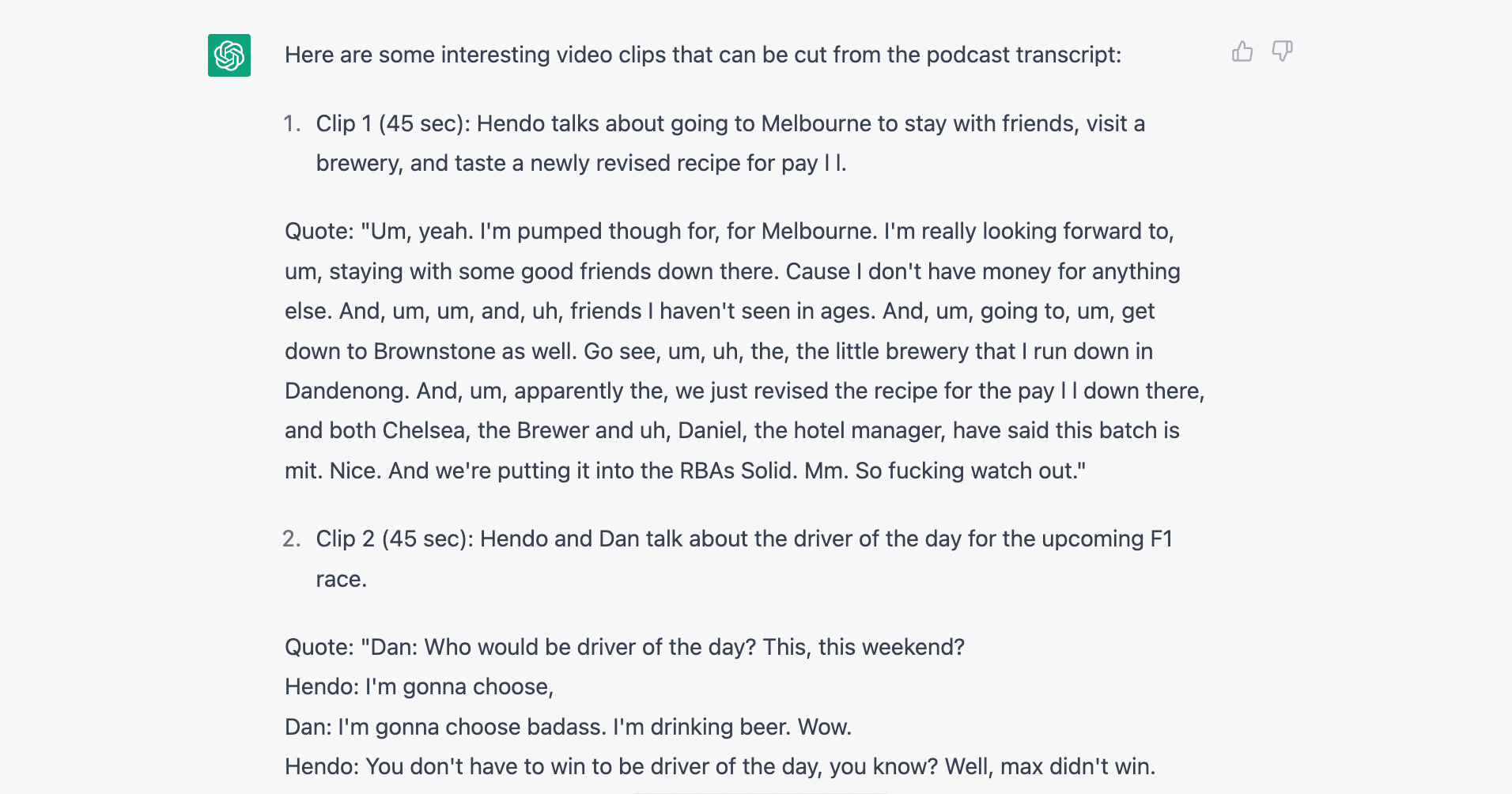Click the intro line about interesting video clips
This screenshot has width=1512, height=794.
pos(703,55)
